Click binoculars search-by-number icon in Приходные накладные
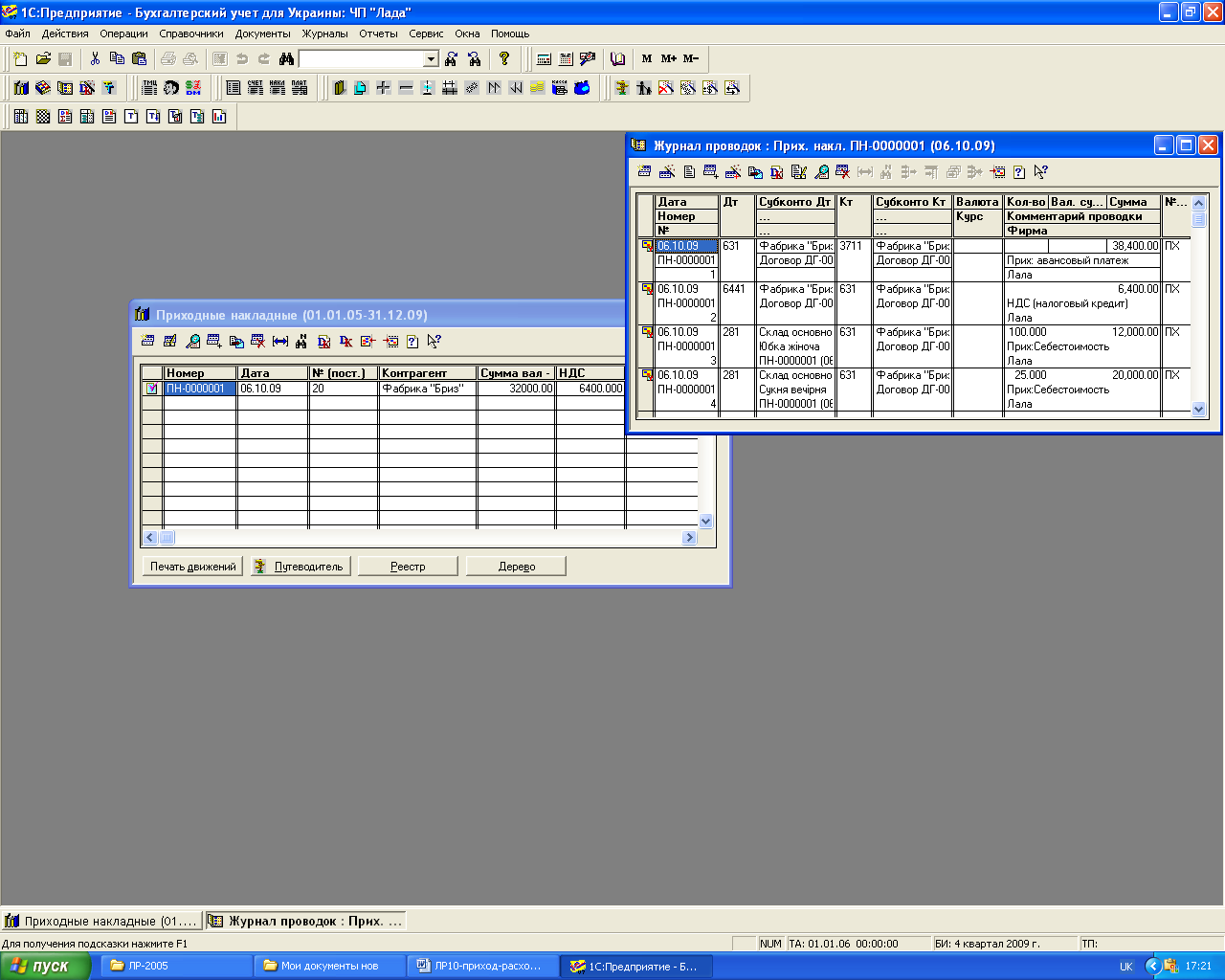This screenshot has height=980, width=1225. tap(301, 341)
